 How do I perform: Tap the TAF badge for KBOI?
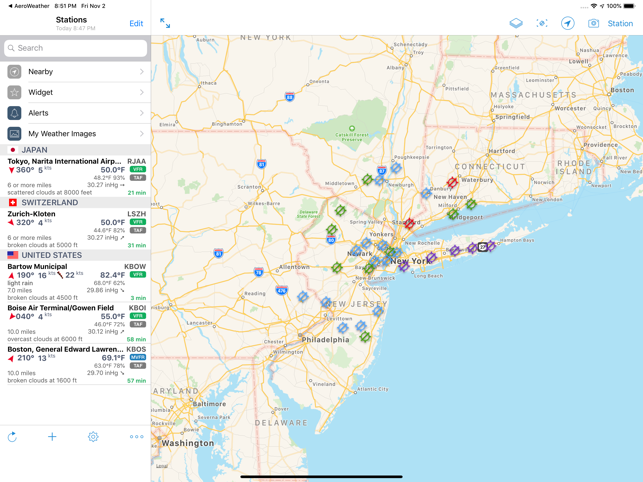click(x=138, y=324)
